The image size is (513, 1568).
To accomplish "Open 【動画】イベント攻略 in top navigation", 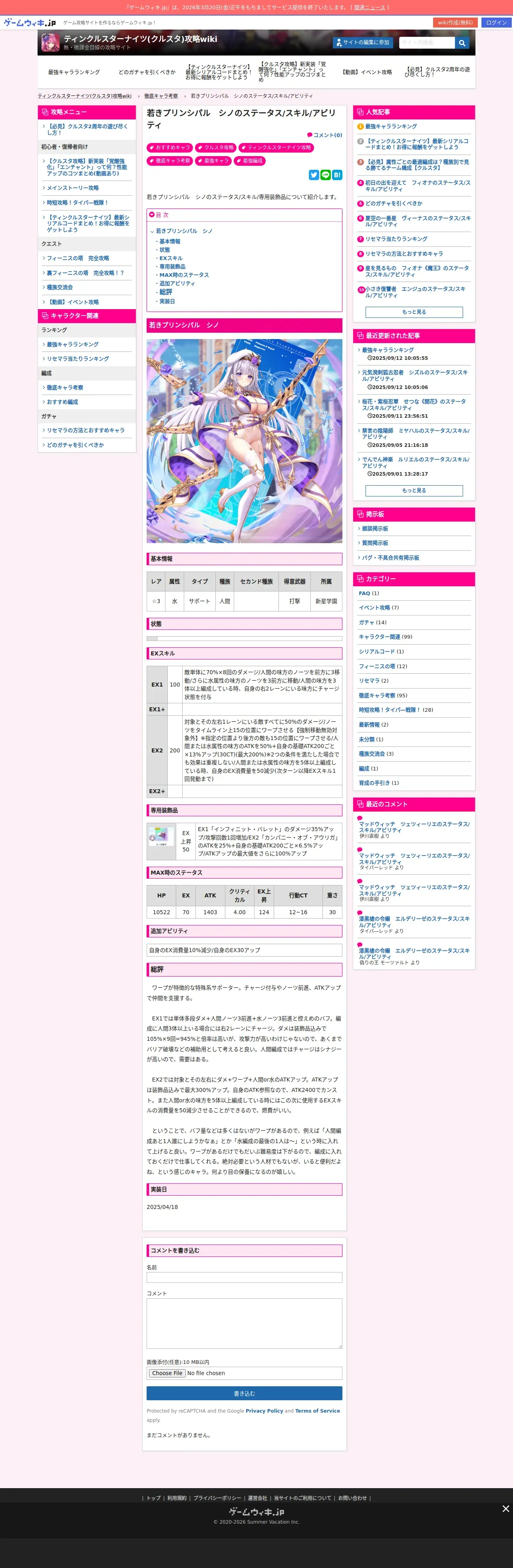I will (x=366, y=72).
